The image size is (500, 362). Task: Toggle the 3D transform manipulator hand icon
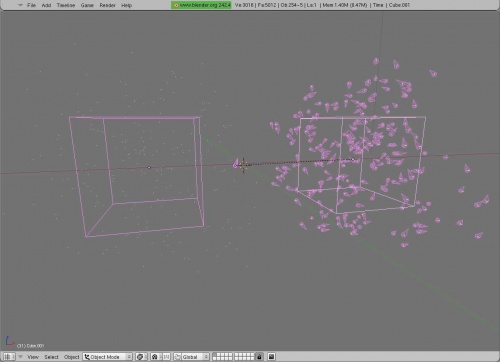pos(178,357)
